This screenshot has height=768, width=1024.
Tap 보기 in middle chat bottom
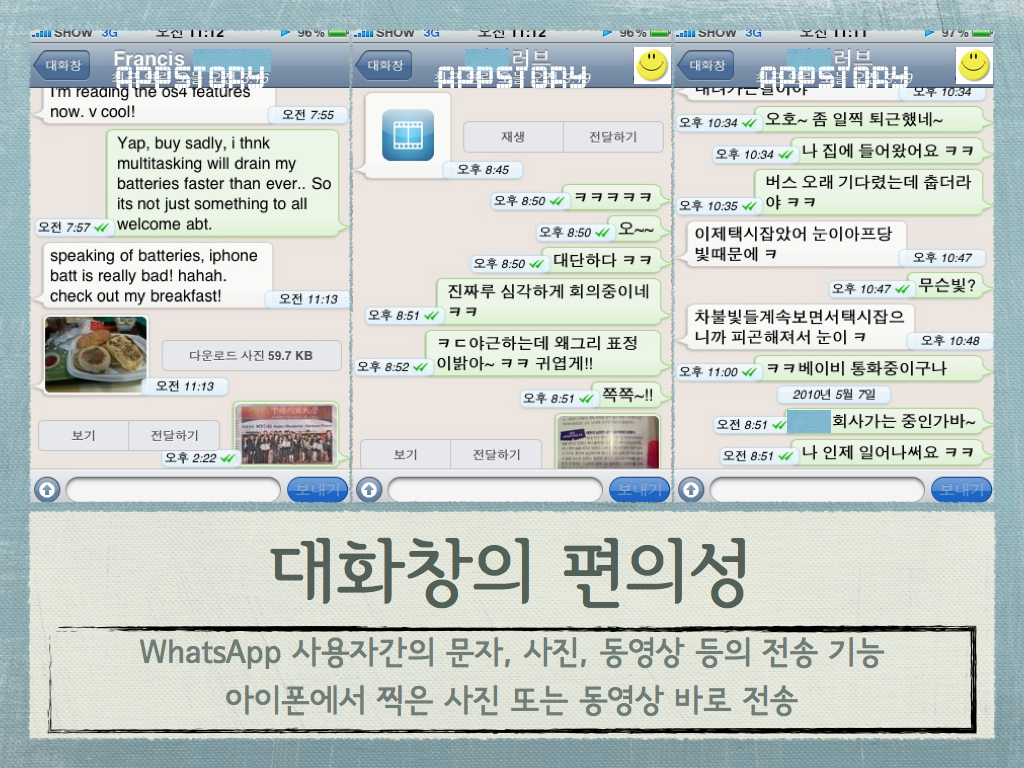click(406, 455)
